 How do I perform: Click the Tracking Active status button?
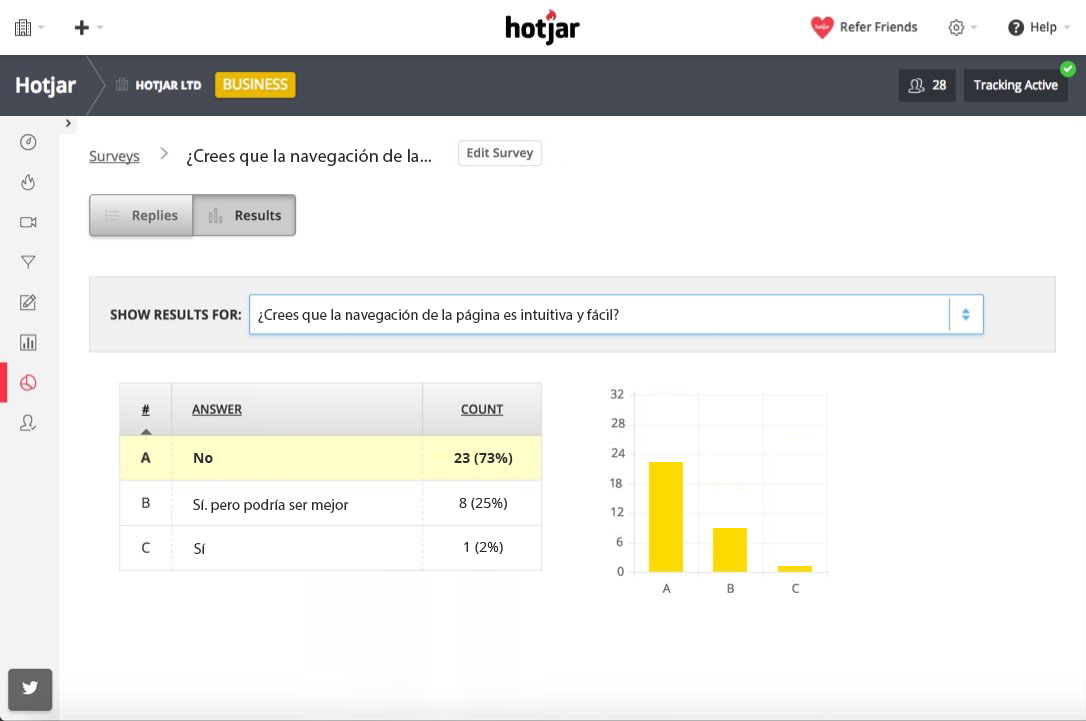point(1015,85)
